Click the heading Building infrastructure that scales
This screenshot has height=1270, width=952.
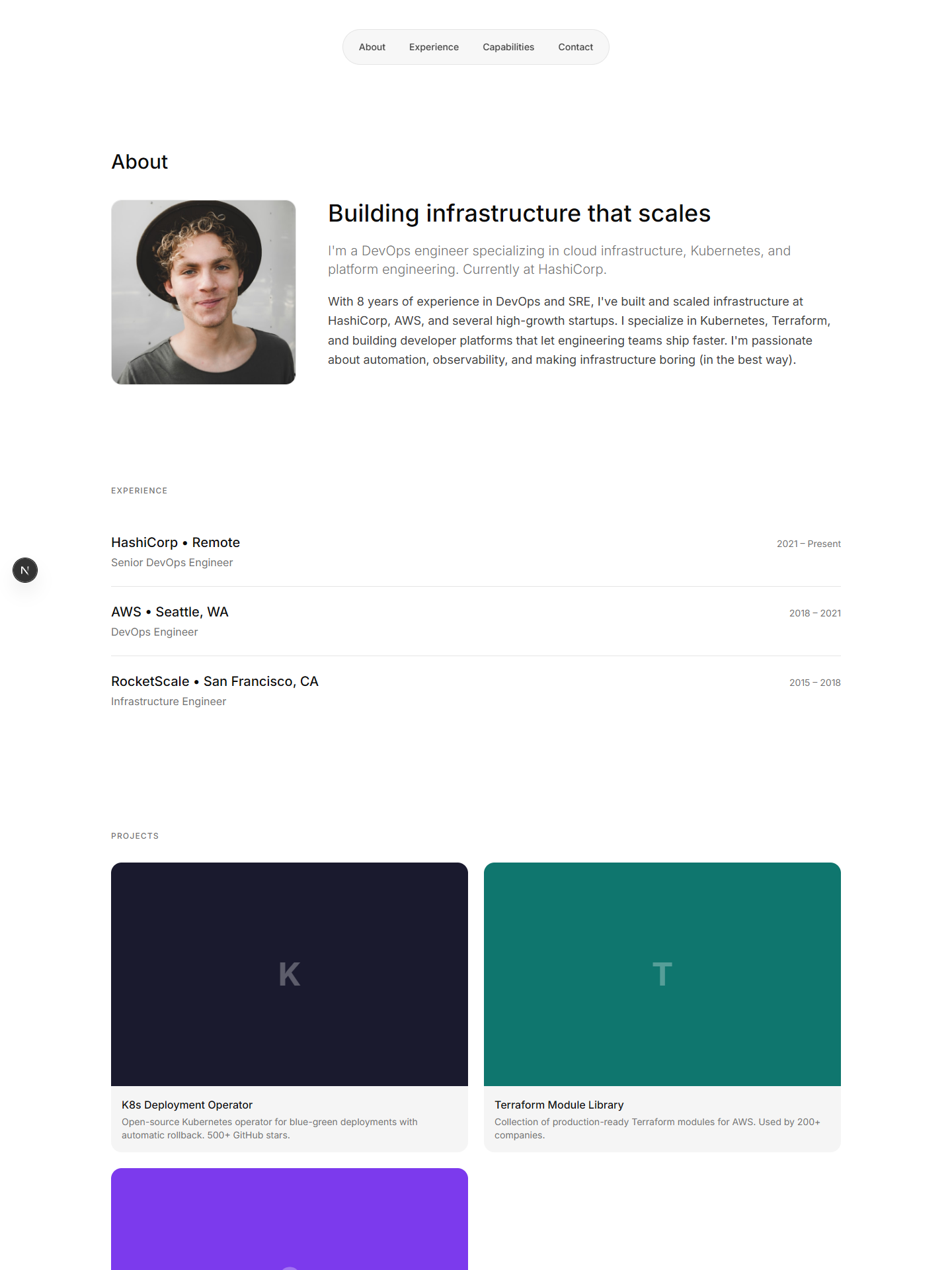tap(519, 213)
